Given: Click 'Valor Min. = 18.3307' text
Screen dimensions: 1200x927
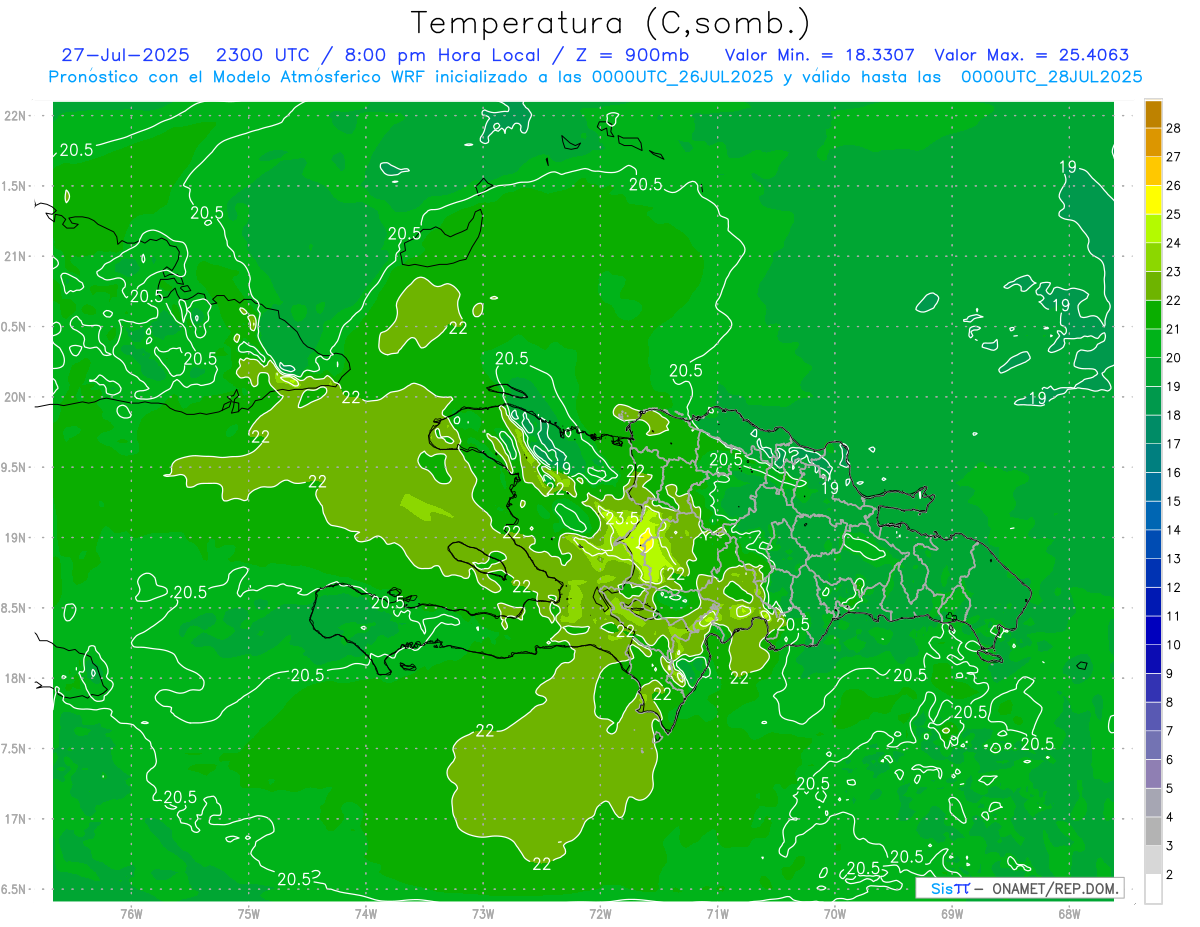Looking at the screenshot, I should coord(819,56).
